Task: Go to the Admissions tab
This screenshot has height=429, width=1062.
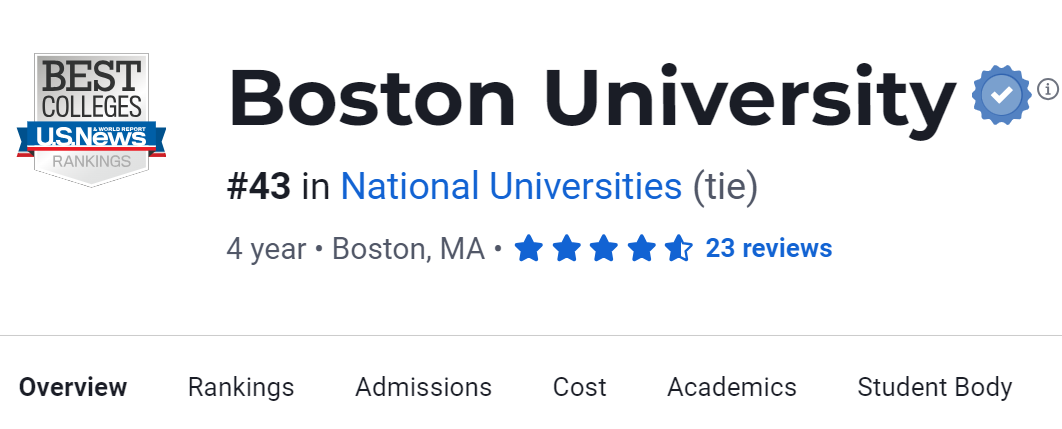Action: (x=424, y=387)
